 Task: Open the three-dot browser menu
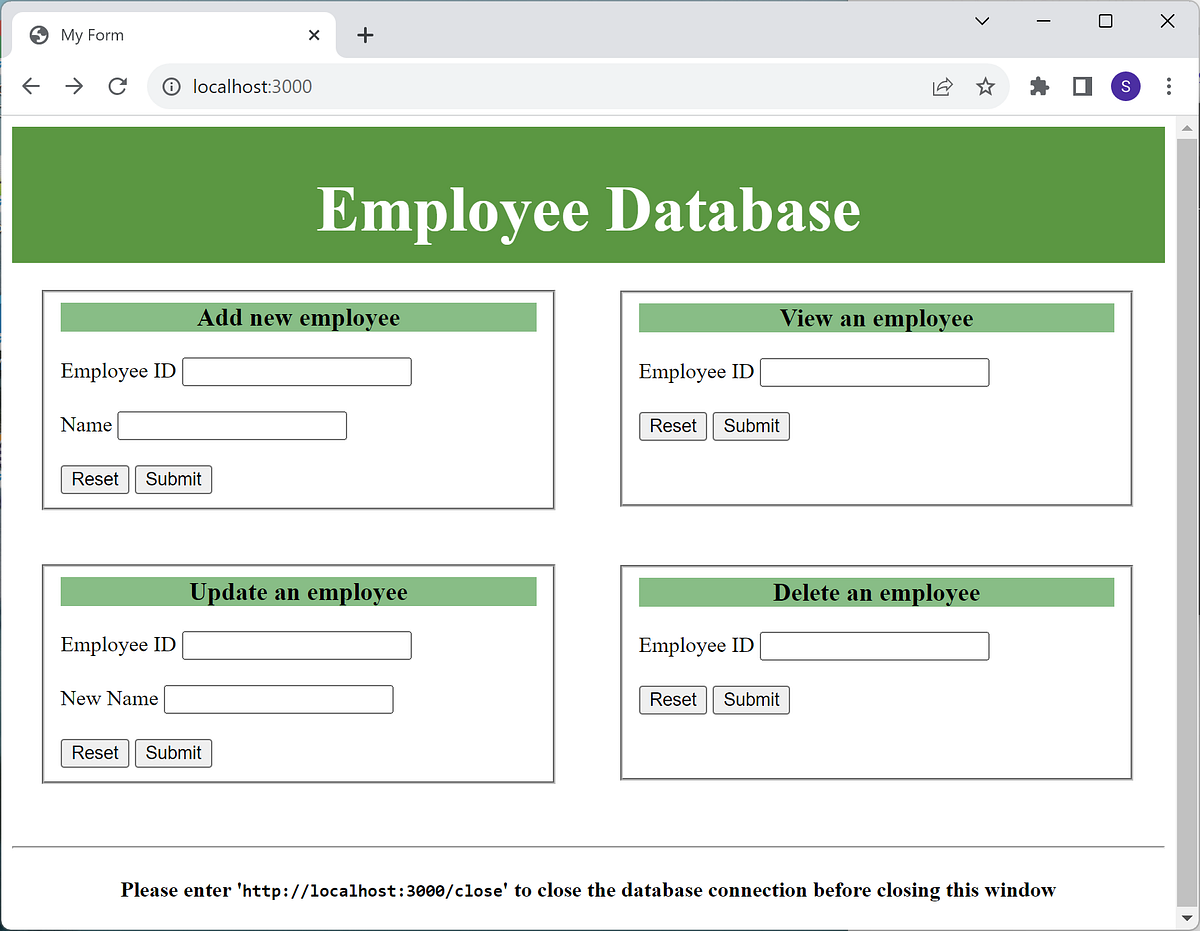tap(1168, 86)
